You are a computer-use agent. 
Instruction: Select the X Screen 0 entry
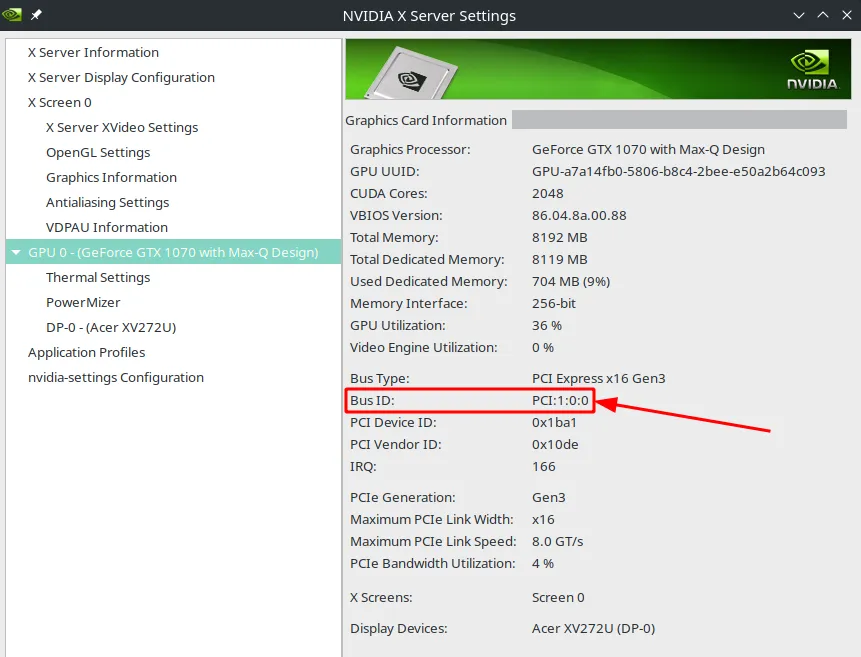click(x=59, y=102)
